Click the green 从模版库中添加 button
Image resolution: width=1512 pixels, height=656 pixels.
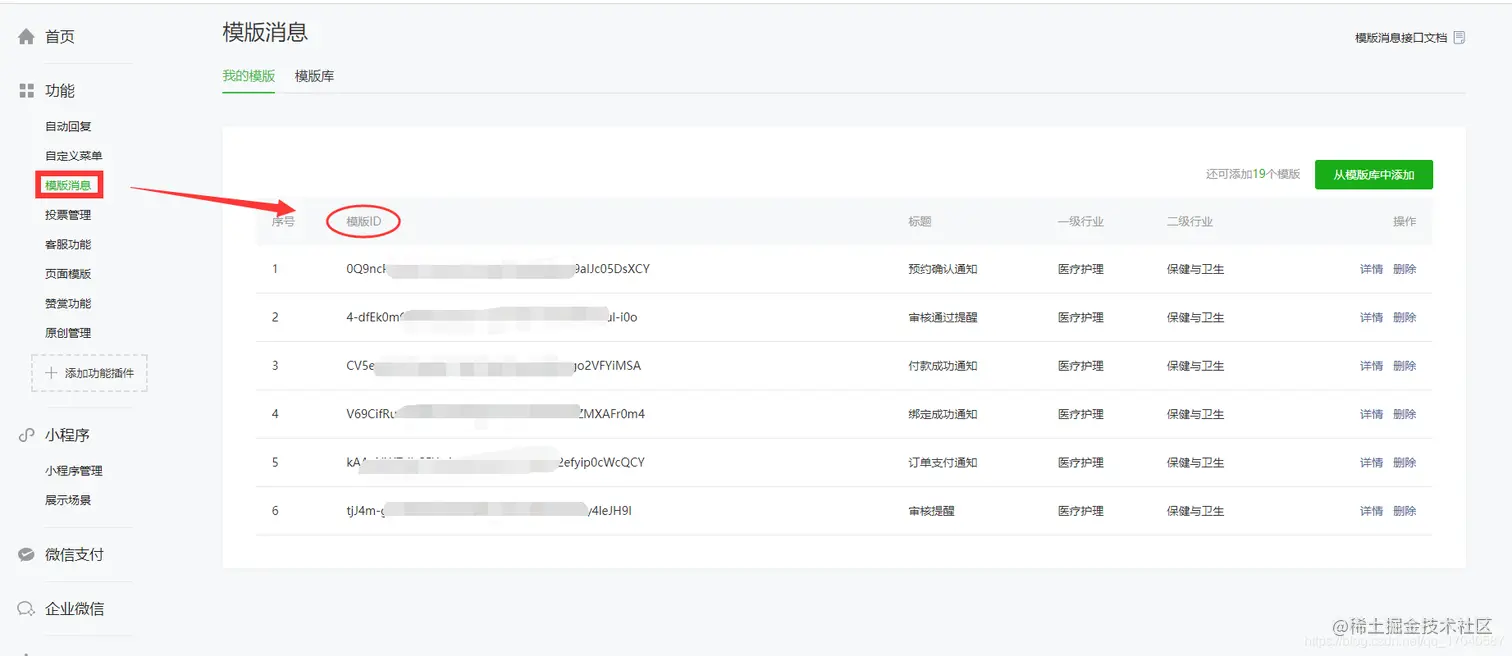(1374, 175)
